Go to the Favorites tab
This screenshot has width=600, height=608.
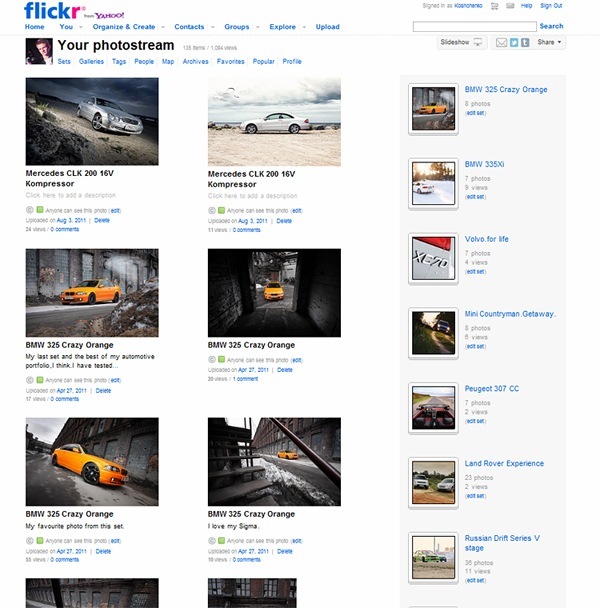point(230,62)
